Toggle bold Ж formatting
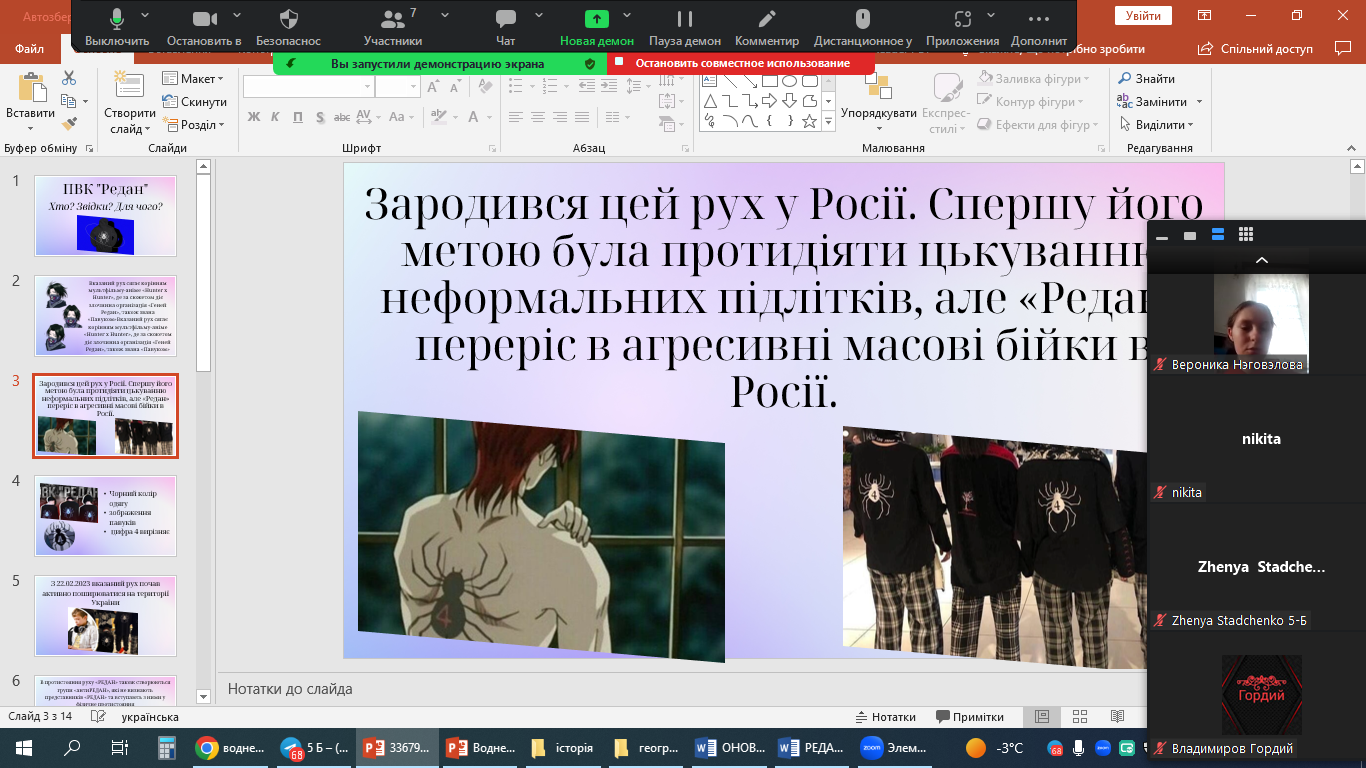 point(253,117)
